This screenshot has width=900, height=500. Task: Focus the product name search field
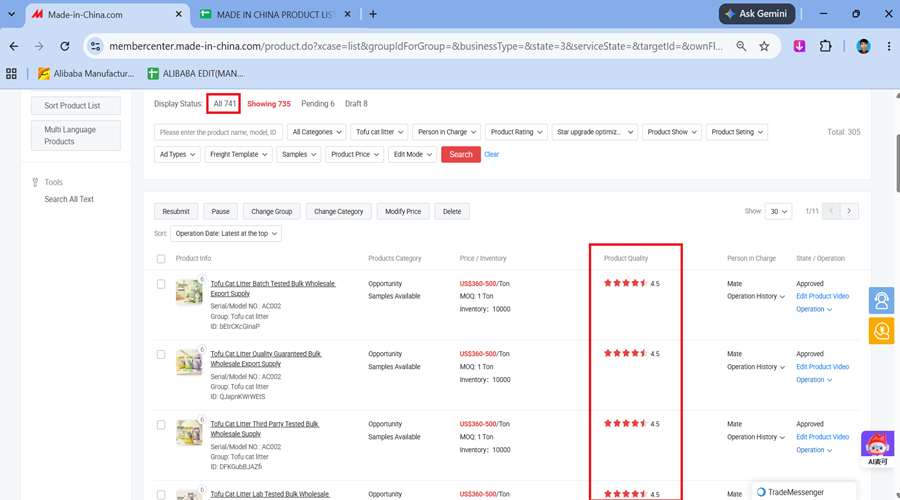click(218, 132)
